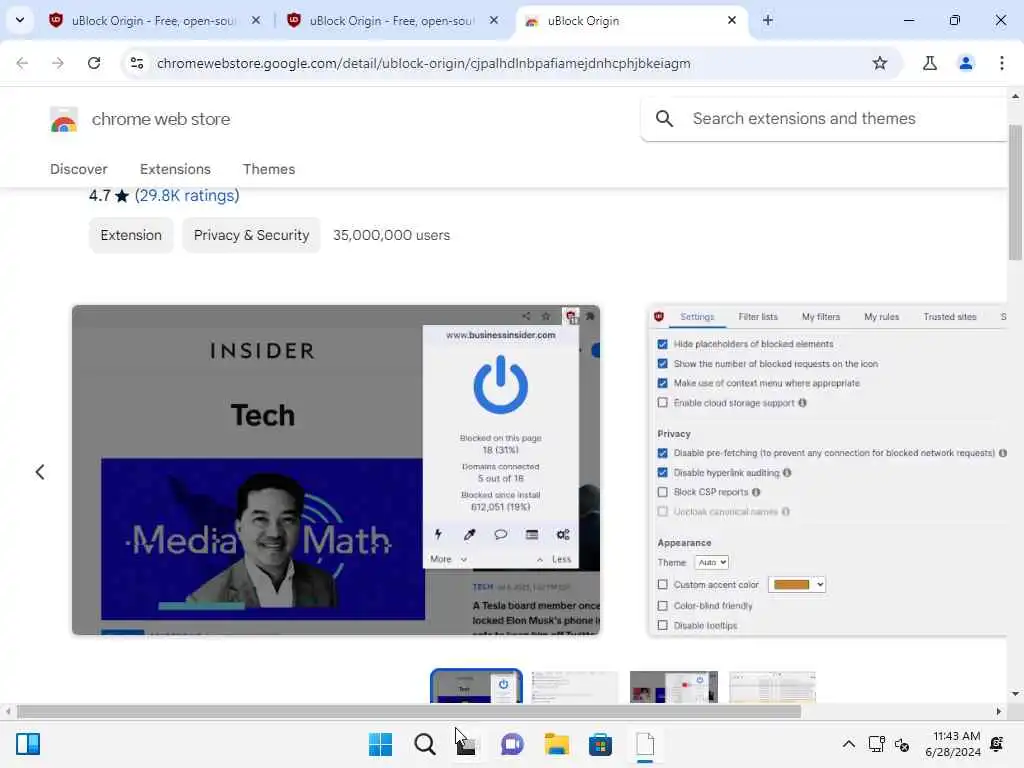Select the Filter lists tab
Image resolution: width=1024 pixels, height=768 pixels.
click(x=758, y=317)
